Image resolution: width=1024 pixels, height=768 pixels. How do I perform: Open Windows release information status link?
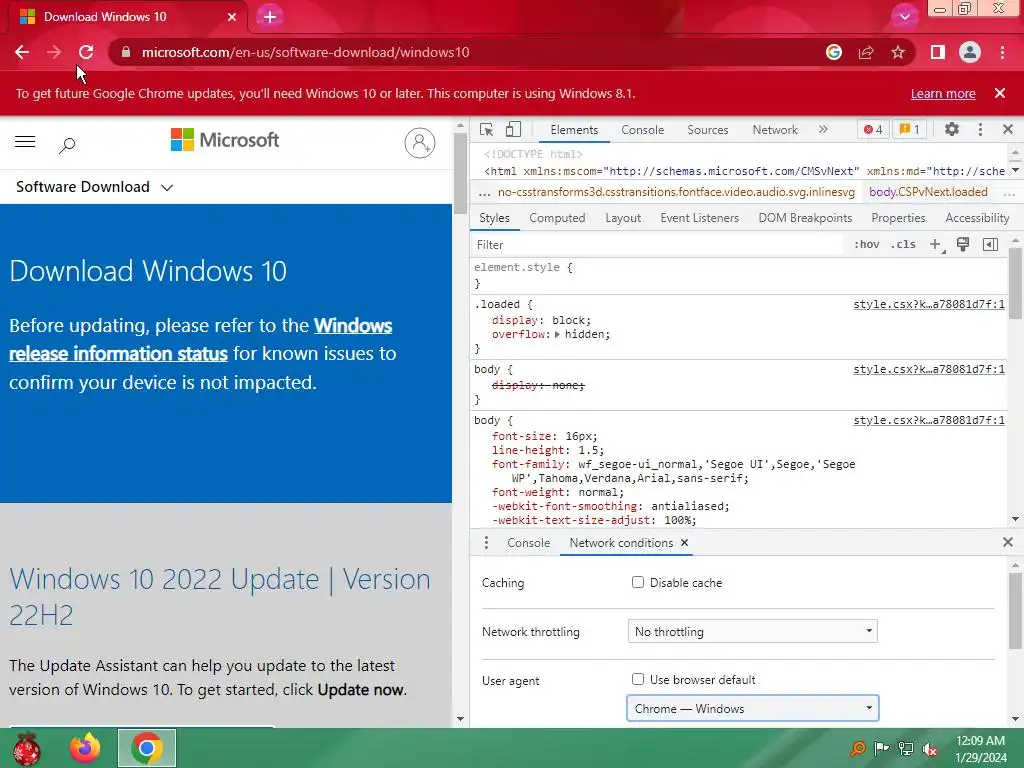click(x=200, y=340)
